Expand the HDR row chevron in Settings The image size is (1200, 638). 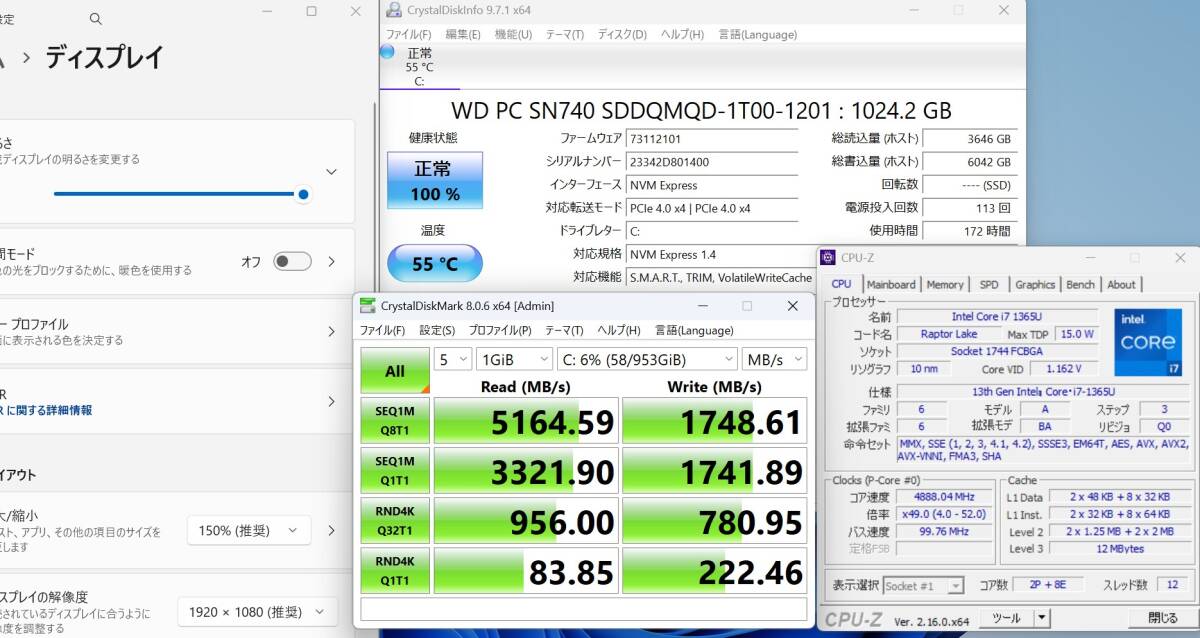(x=331, y=402)
